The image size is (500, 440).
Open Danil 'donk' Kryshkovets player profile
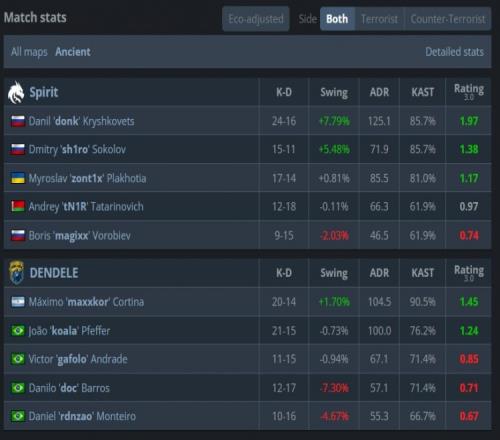(x=81, y=121)
